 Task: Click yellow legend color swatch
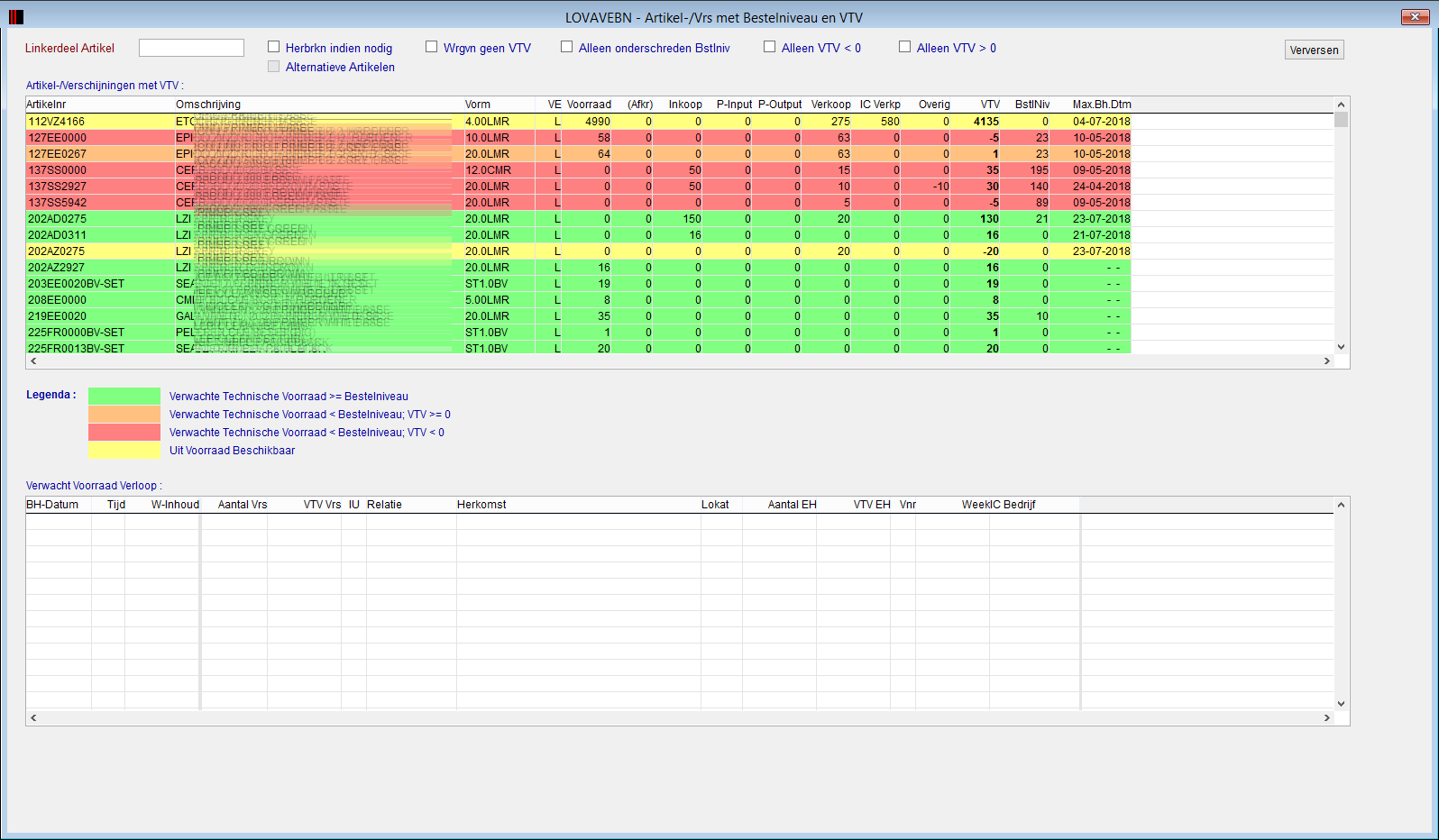(124, 451)
